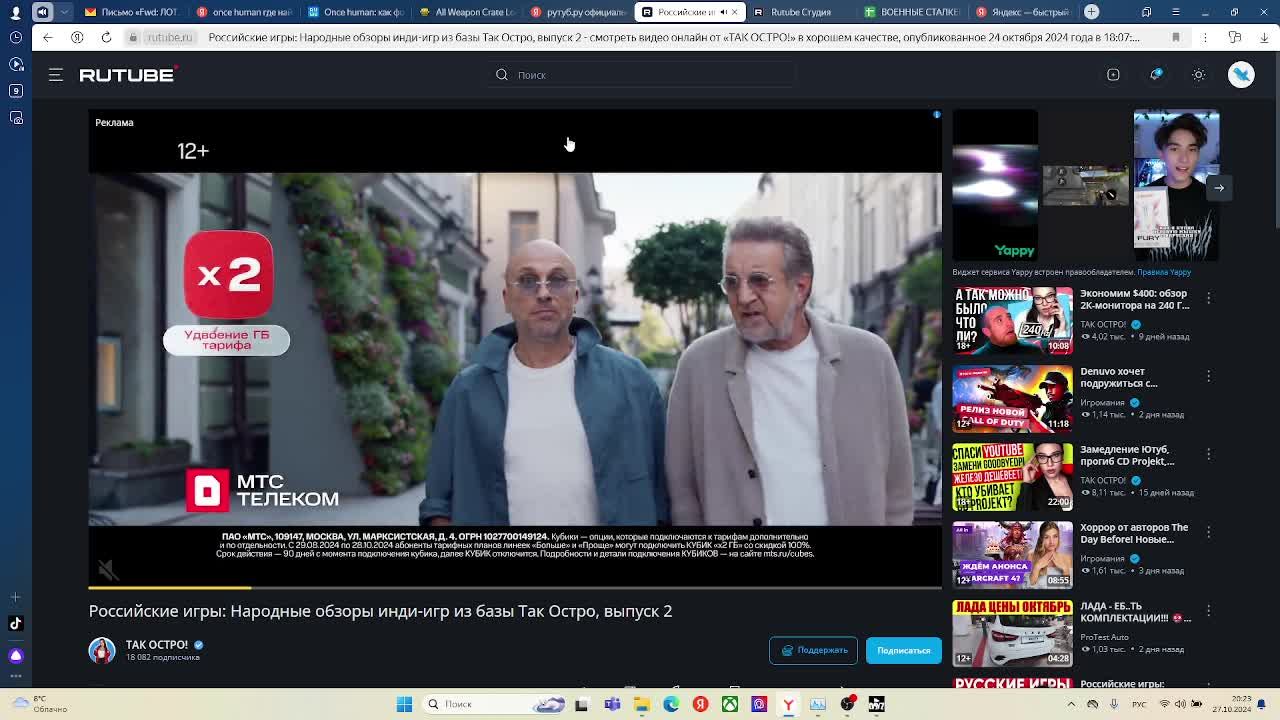Expand the tab list chevron
Screen dimensions: 1280x720
(65, 12)
